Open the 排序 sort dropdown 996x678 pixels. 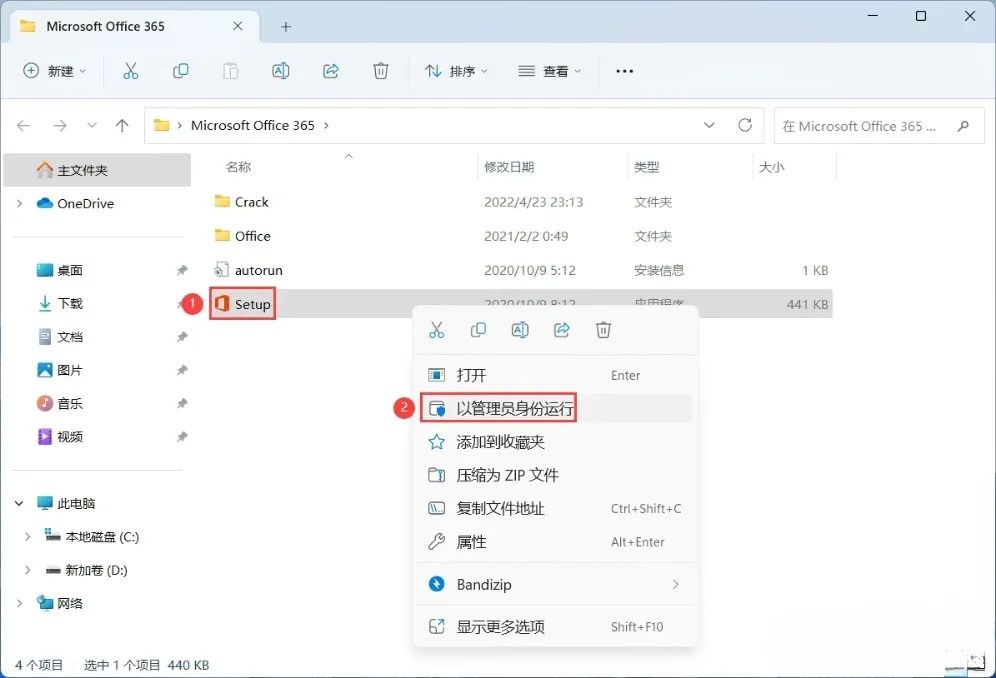(x=456, y=71)
